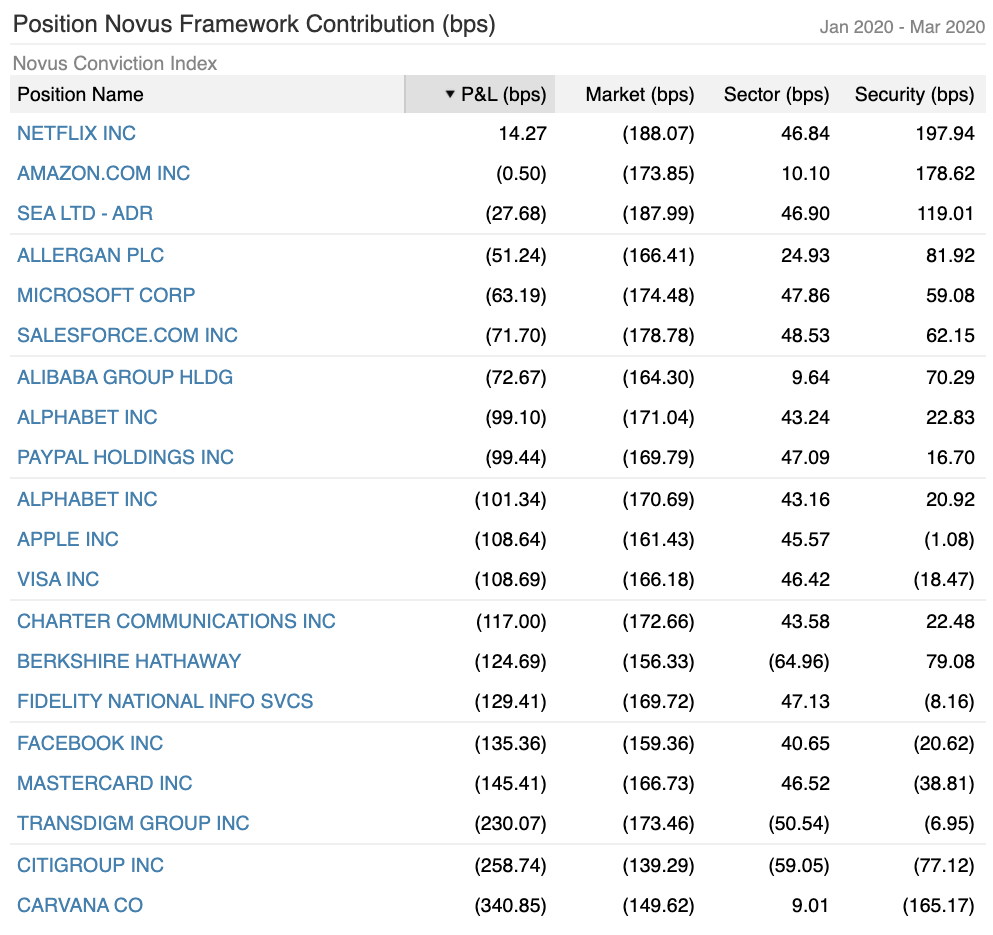Open SALESFORCE.COM INC position details

[x=127, y=335]
